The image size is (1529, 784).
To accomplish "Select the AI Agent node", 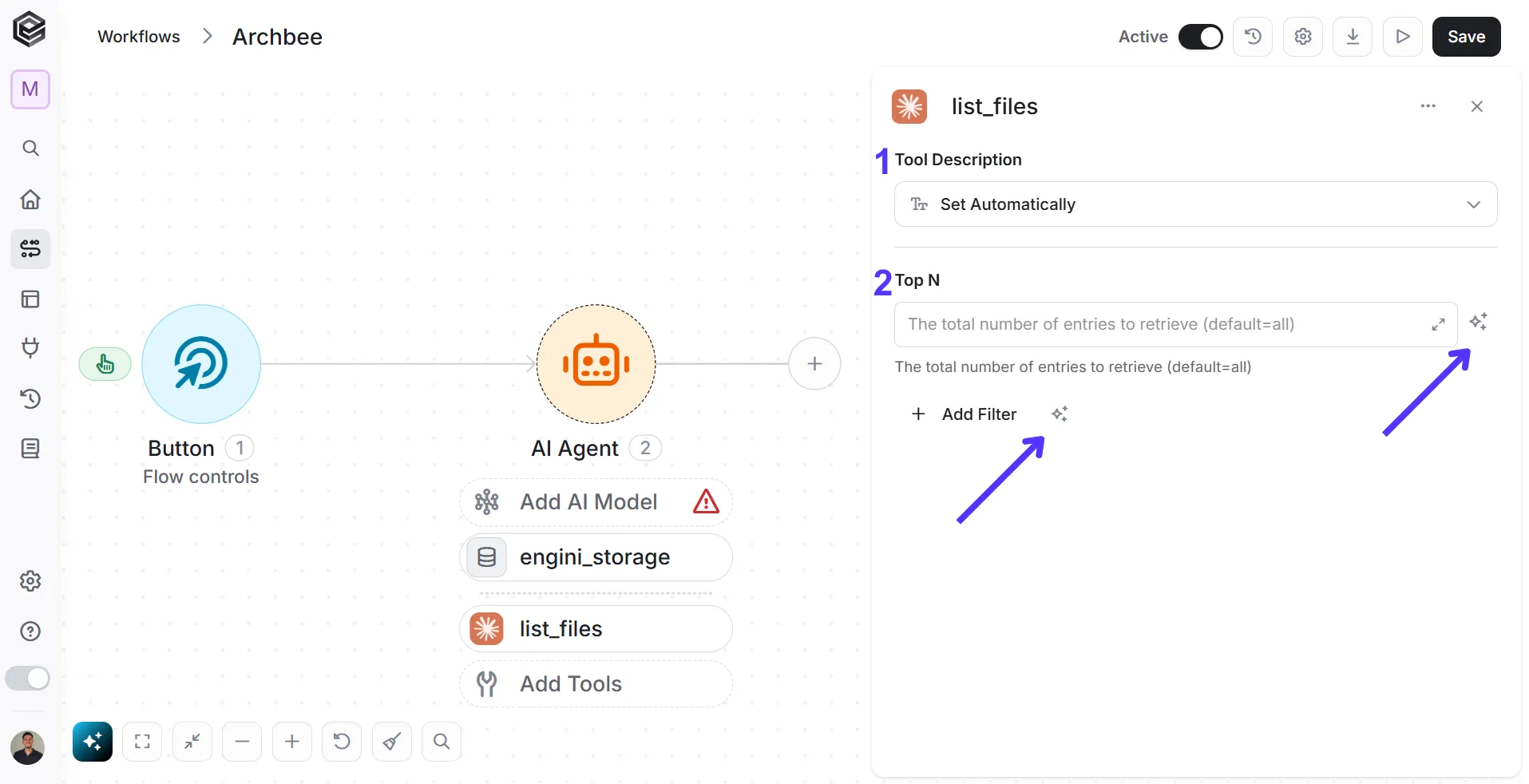I will tap(596, 364).
